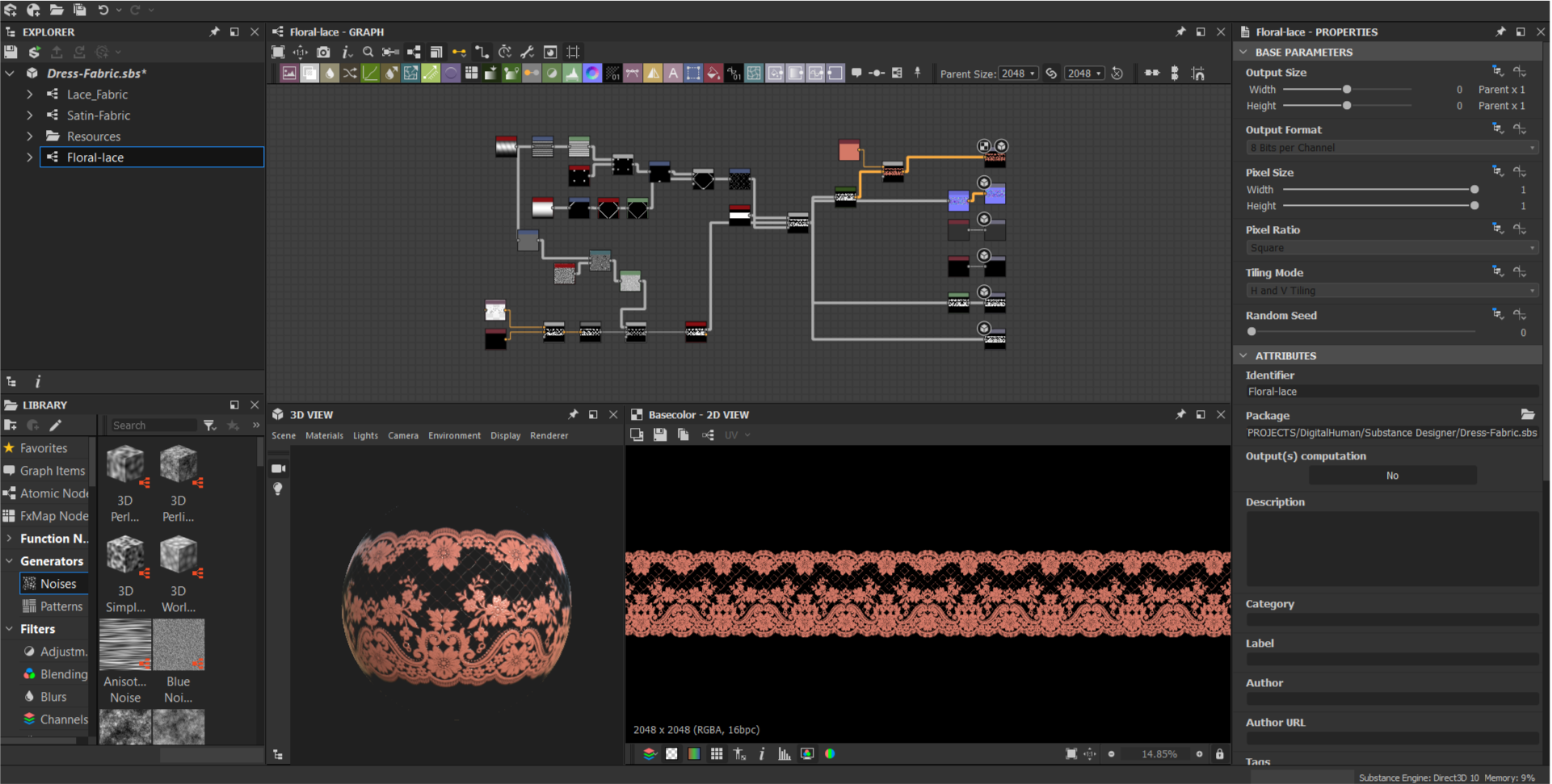Save the package in Explorer toolbar
This screenshot has height=784, width=1552.
coord(11,52)
